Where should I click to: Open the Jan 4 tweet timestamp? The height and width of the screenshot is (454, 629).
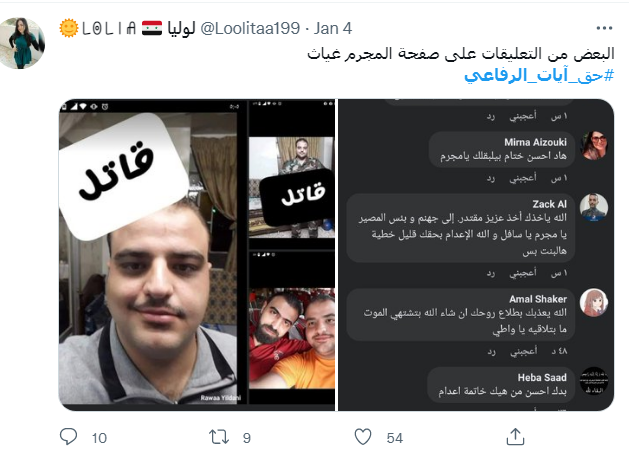[333, 28]
